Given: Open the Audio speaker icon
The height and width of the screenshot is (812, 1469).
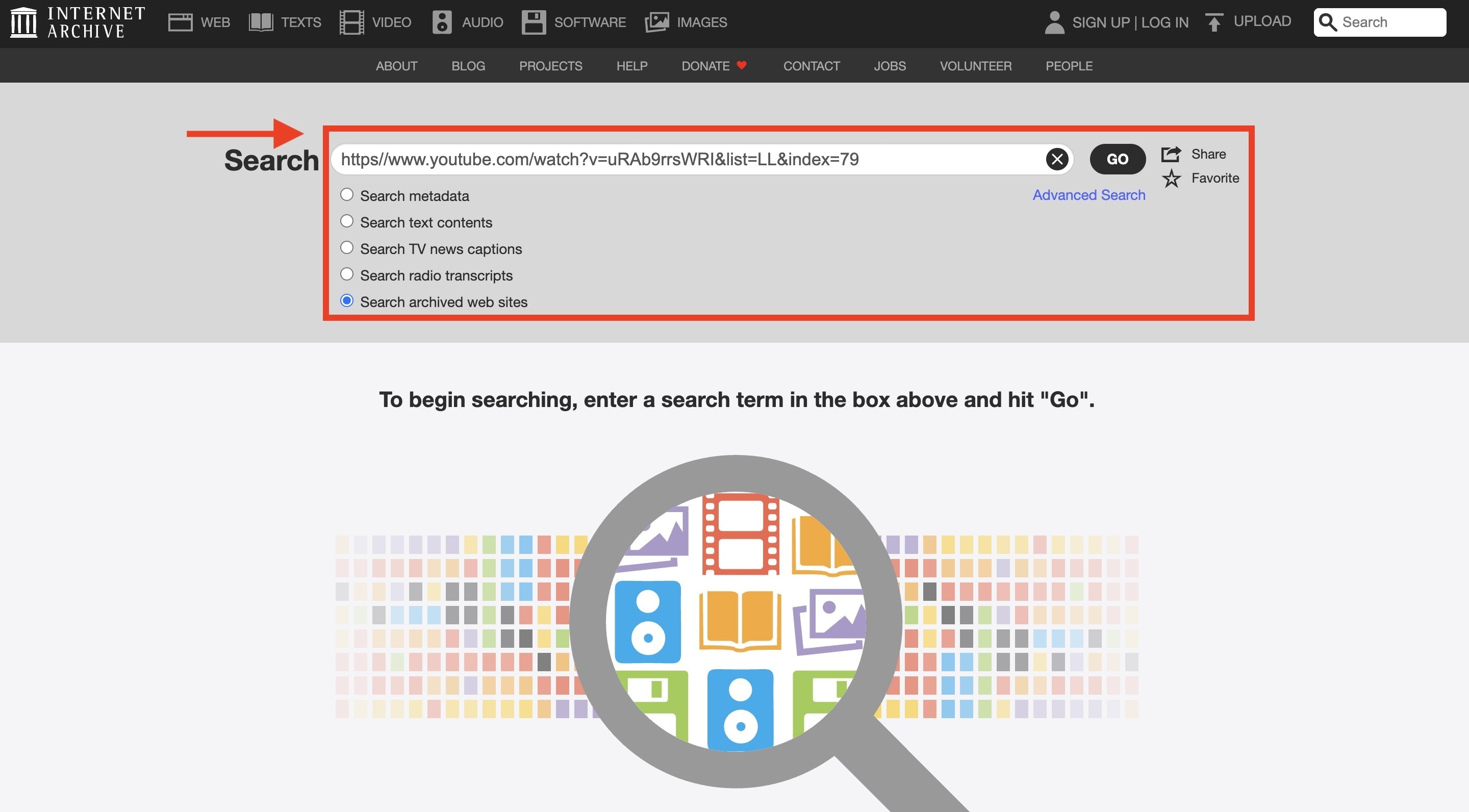Looking at the screenshot, I should [442, 22].
